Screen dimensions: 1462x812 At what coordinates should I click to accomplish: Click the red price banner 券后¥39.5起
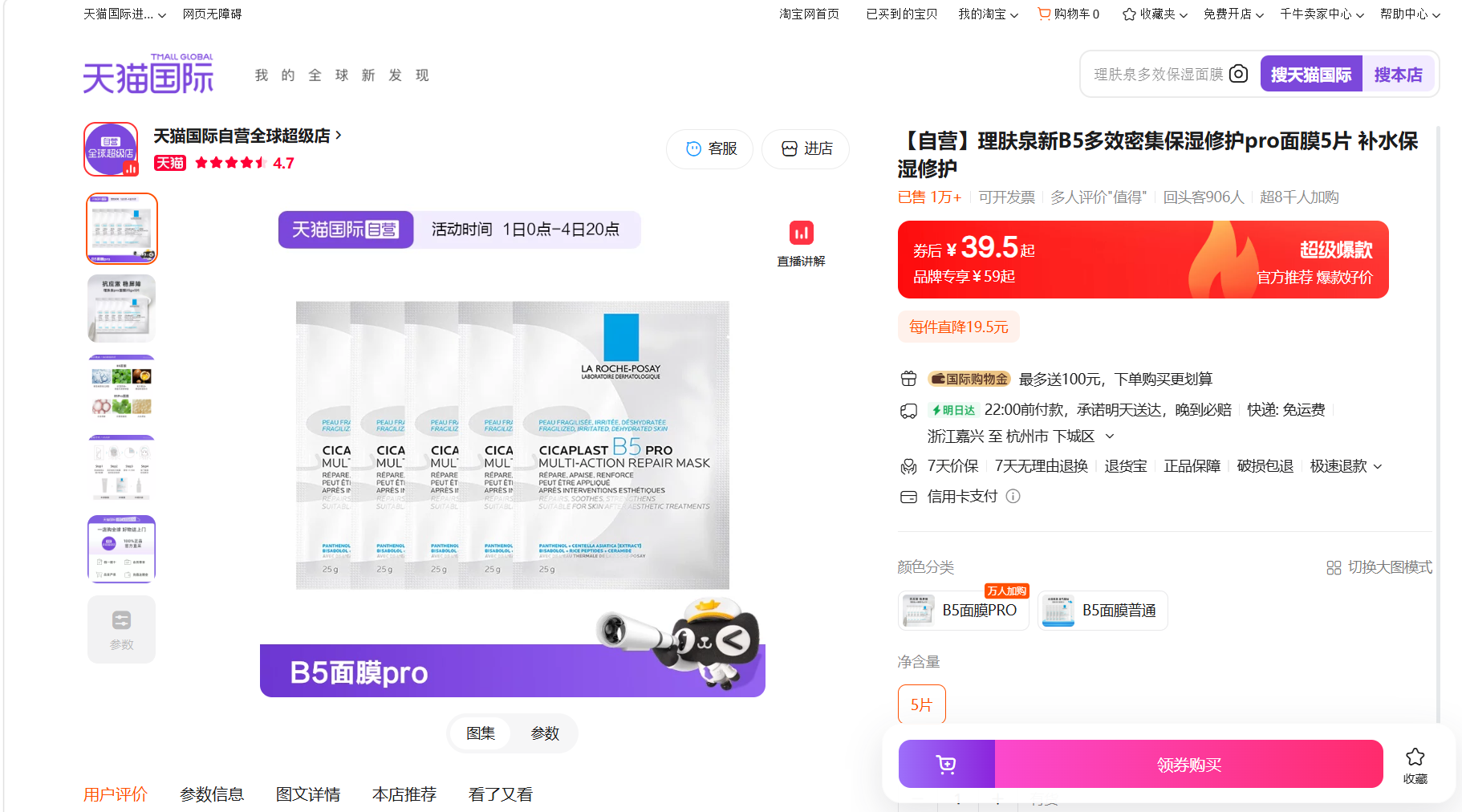click(1143, 260)
